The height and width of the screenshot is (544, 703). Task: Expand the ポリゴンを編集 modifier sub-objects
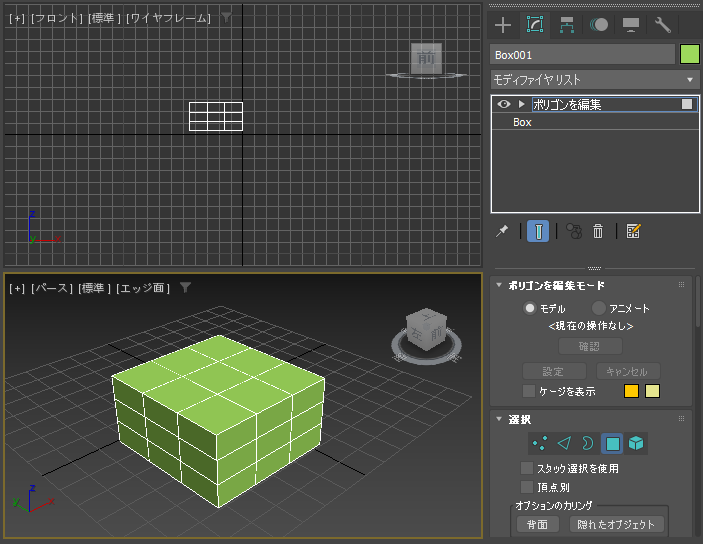pyautogui.click(x=521, y=104)
